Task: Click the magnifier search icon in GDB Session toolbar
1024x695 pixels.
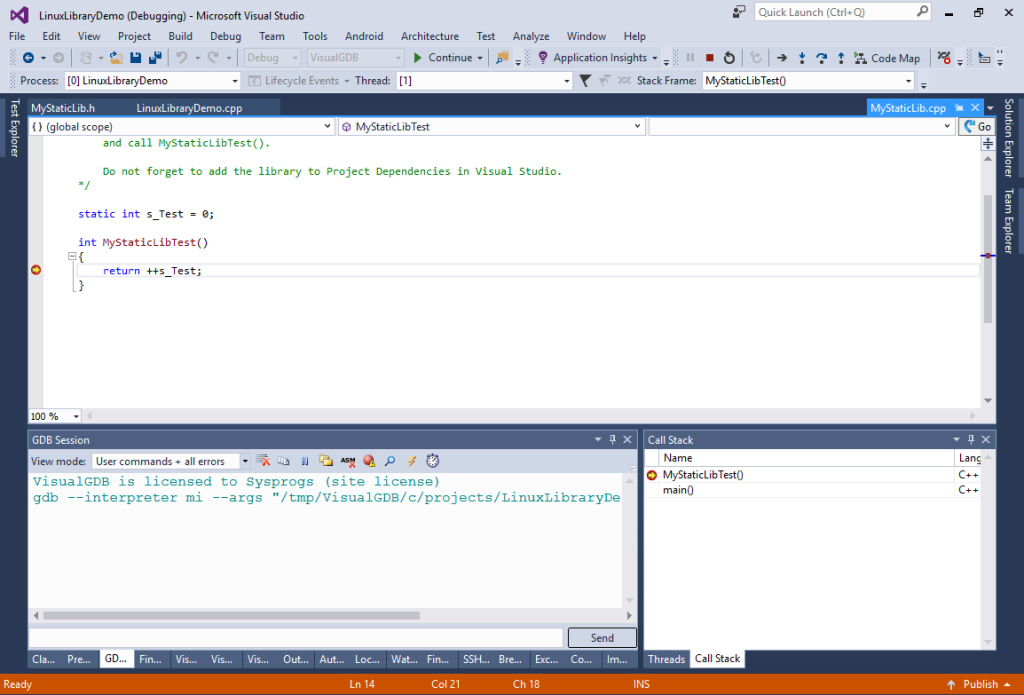Action: (x=390, y=461)
